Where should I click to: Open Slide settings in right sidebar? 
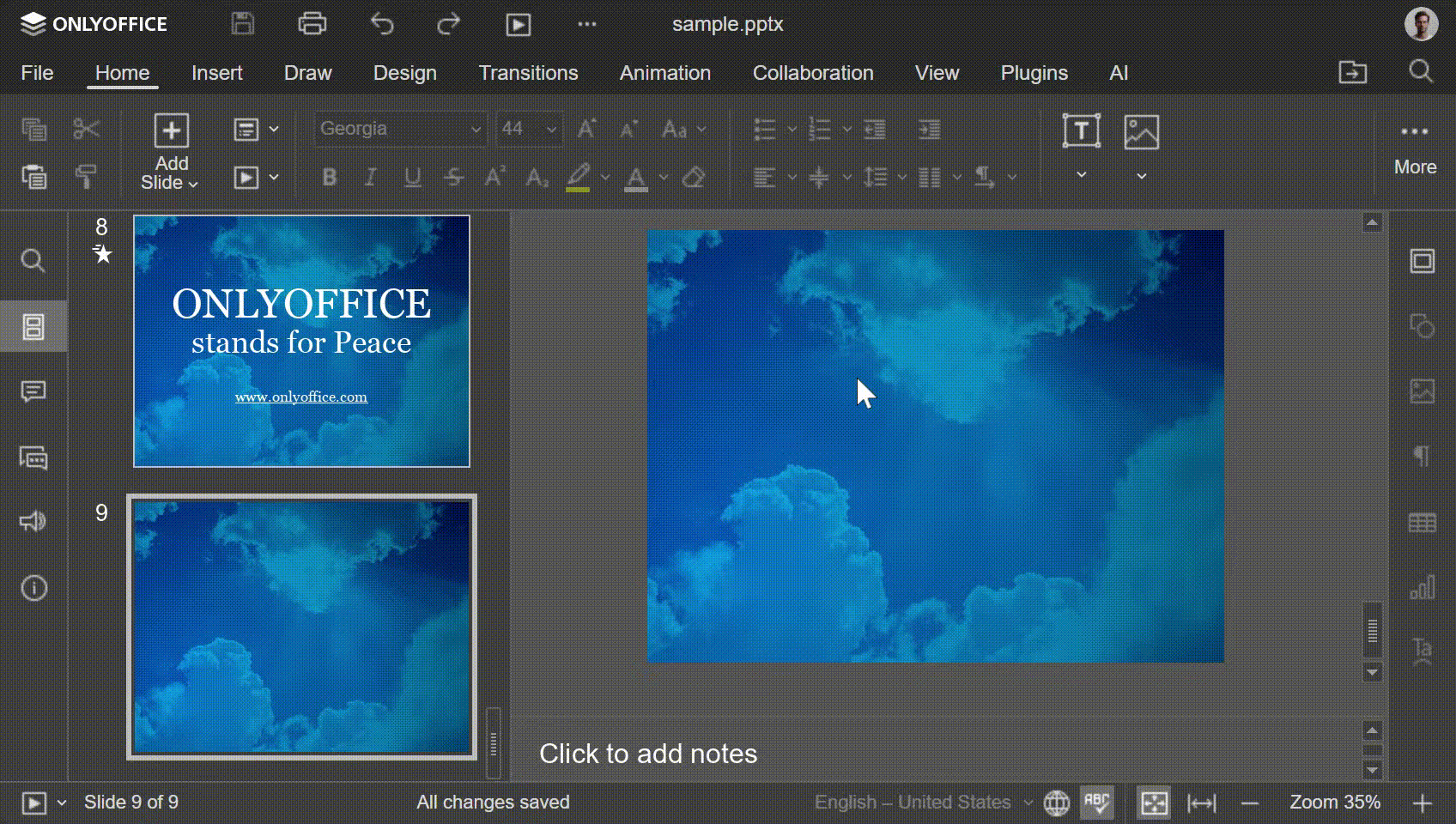[x=1423, y=261]
